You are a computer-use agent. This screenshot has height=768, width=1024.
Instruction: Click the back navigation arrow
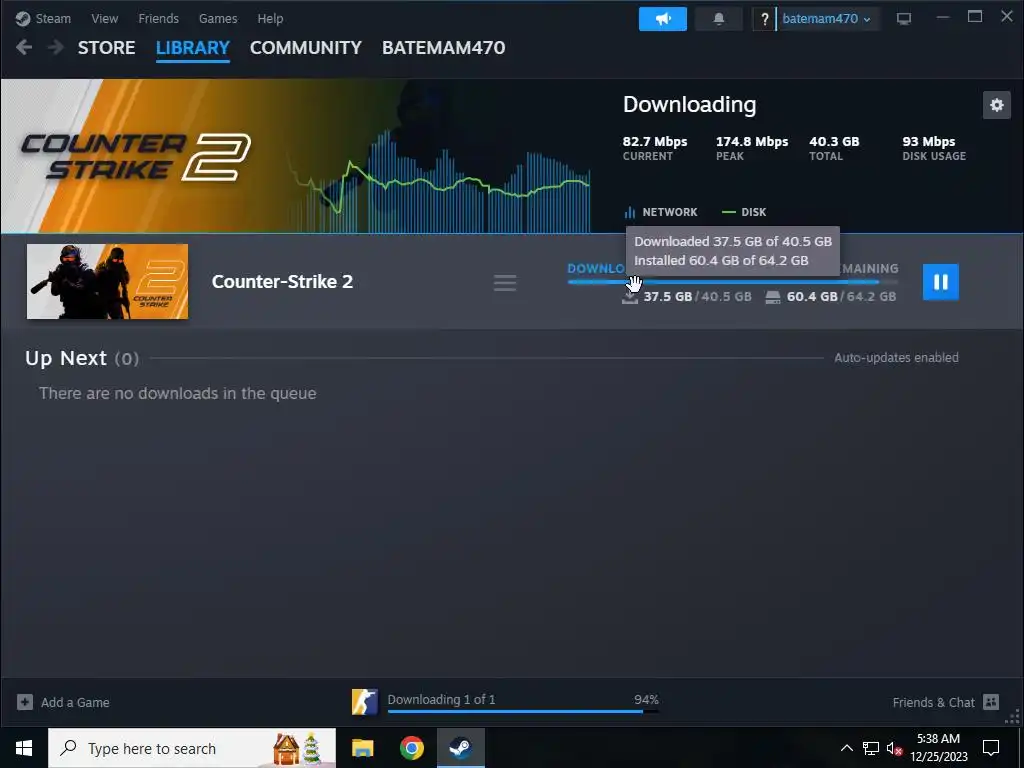(x=24, y=47)
